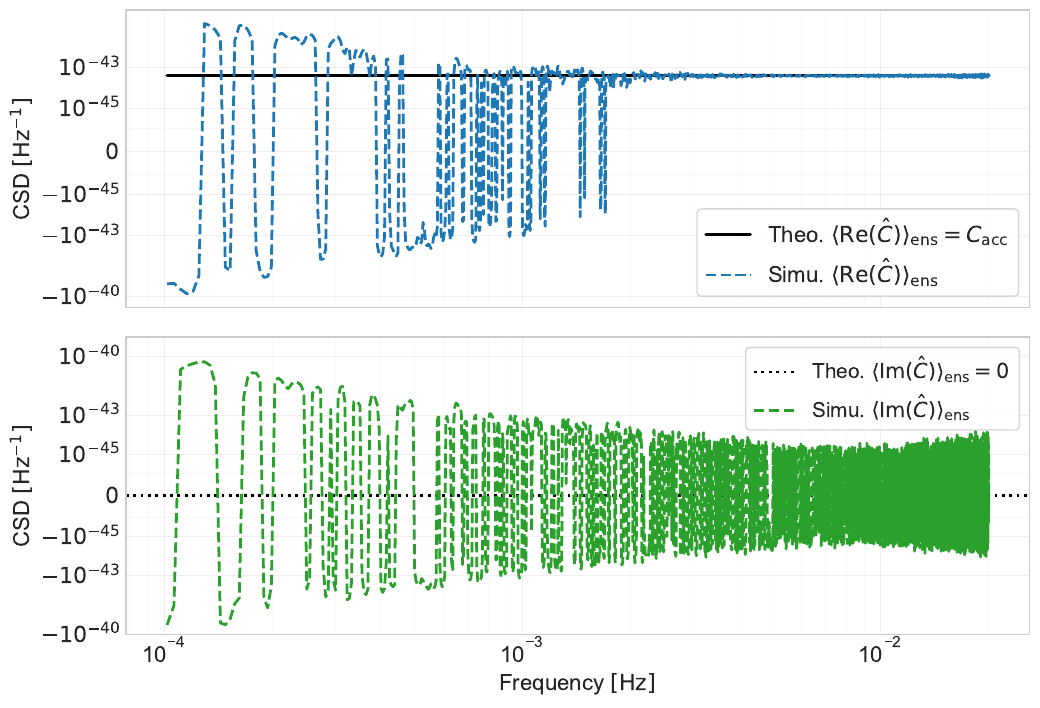The height and width of the screenshot is (708, 1040).
Task: Click the x-axis tick label 10⁻²
Action: click(x=880, y=653)
